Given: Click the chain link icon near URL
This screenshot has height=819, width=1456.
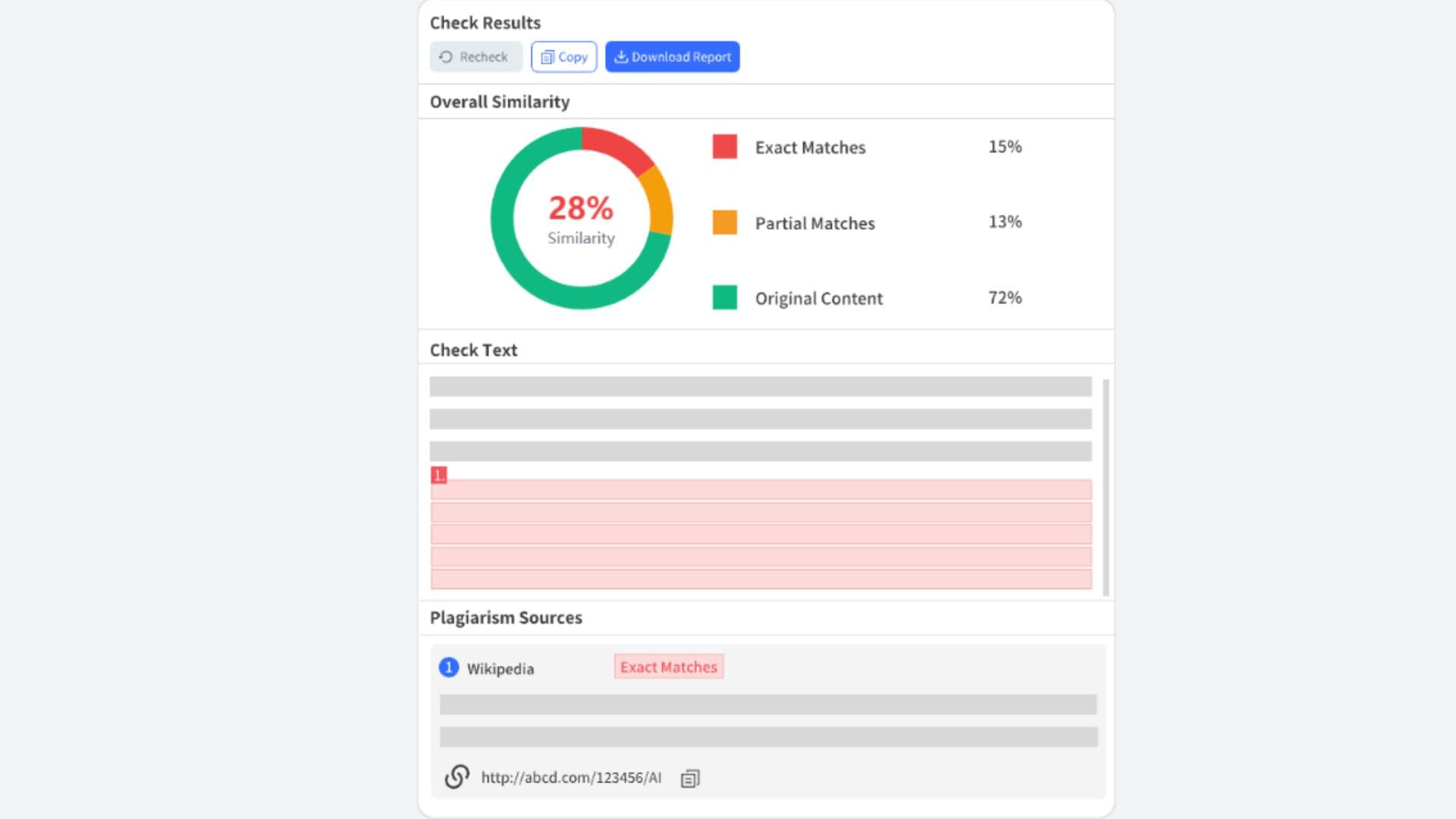Looking at the screenshot, I should tap(457, 777).
